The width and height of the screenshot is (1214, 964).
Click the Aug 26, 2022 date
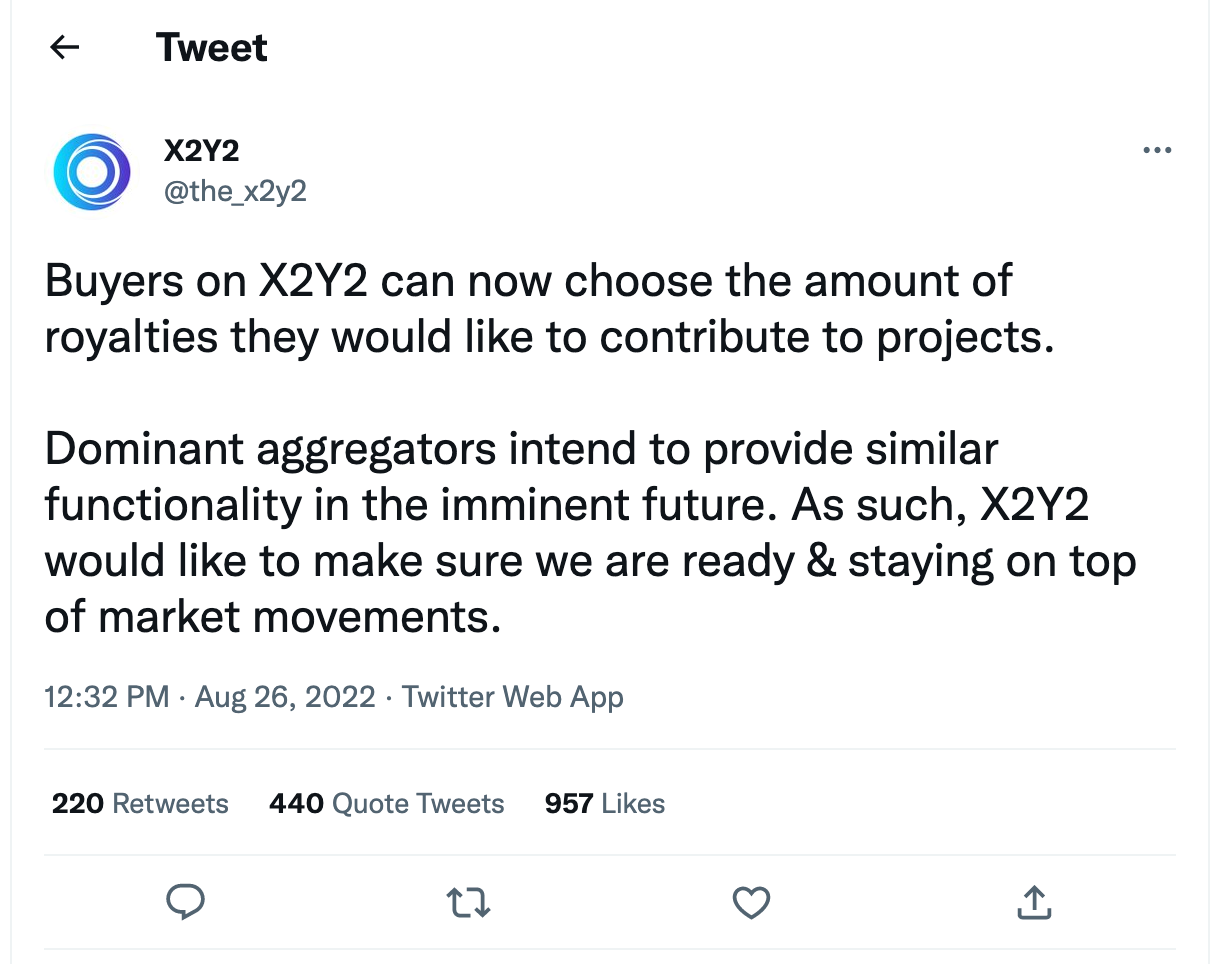pos(285,697)
